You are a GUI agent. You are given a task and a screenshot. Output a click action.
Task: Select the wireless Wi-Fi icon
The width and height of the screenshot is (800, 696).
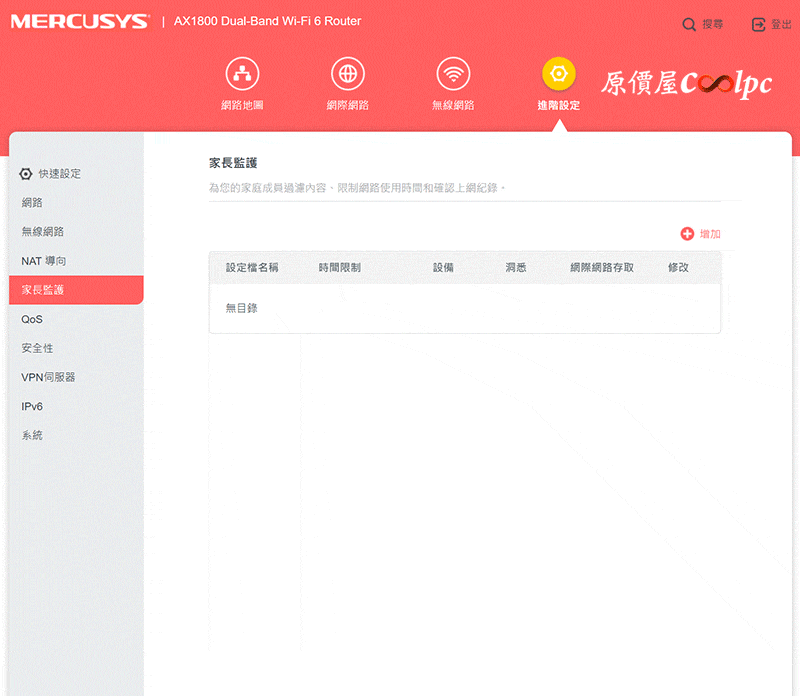(453, 74)
